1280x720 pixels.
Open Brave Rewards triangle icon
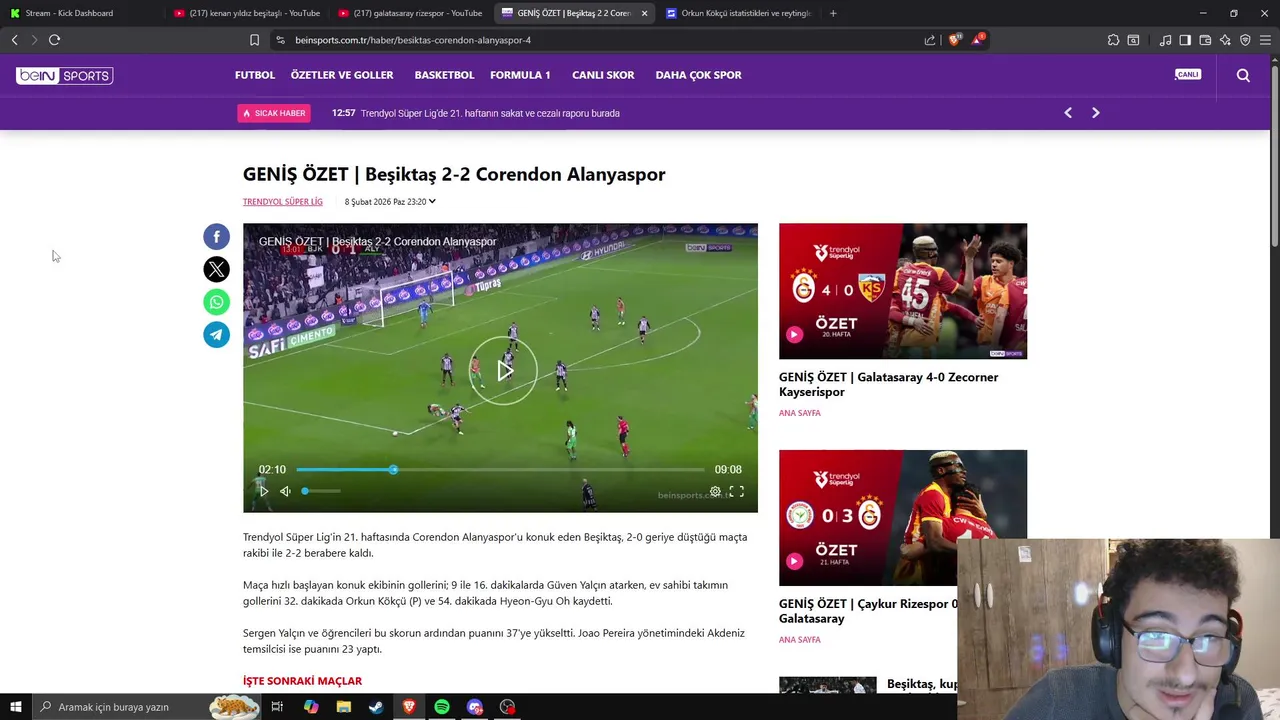click(978, 40)
